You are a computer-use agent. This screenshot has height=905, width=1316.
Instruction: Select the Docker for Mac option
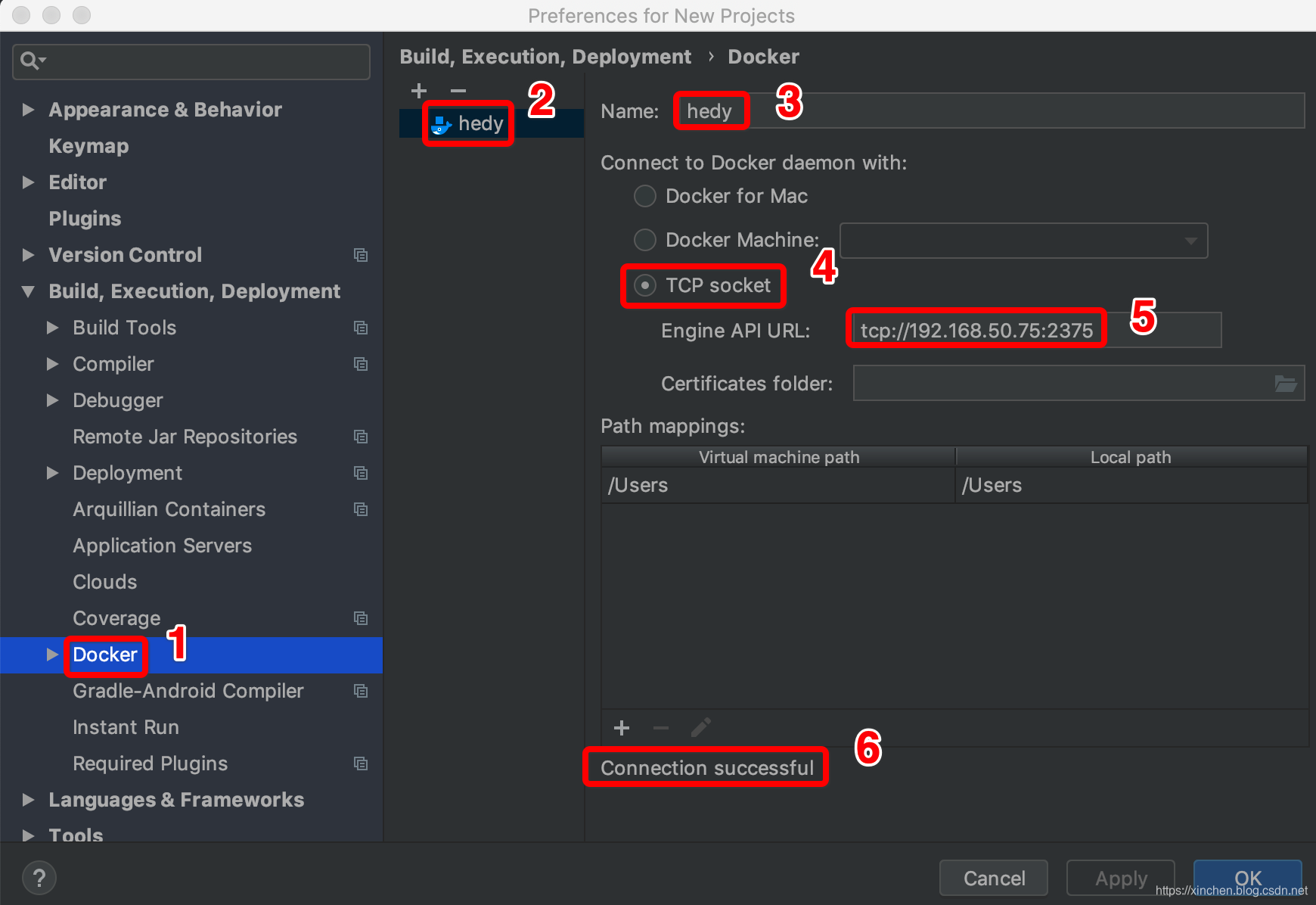coord(645,196)
